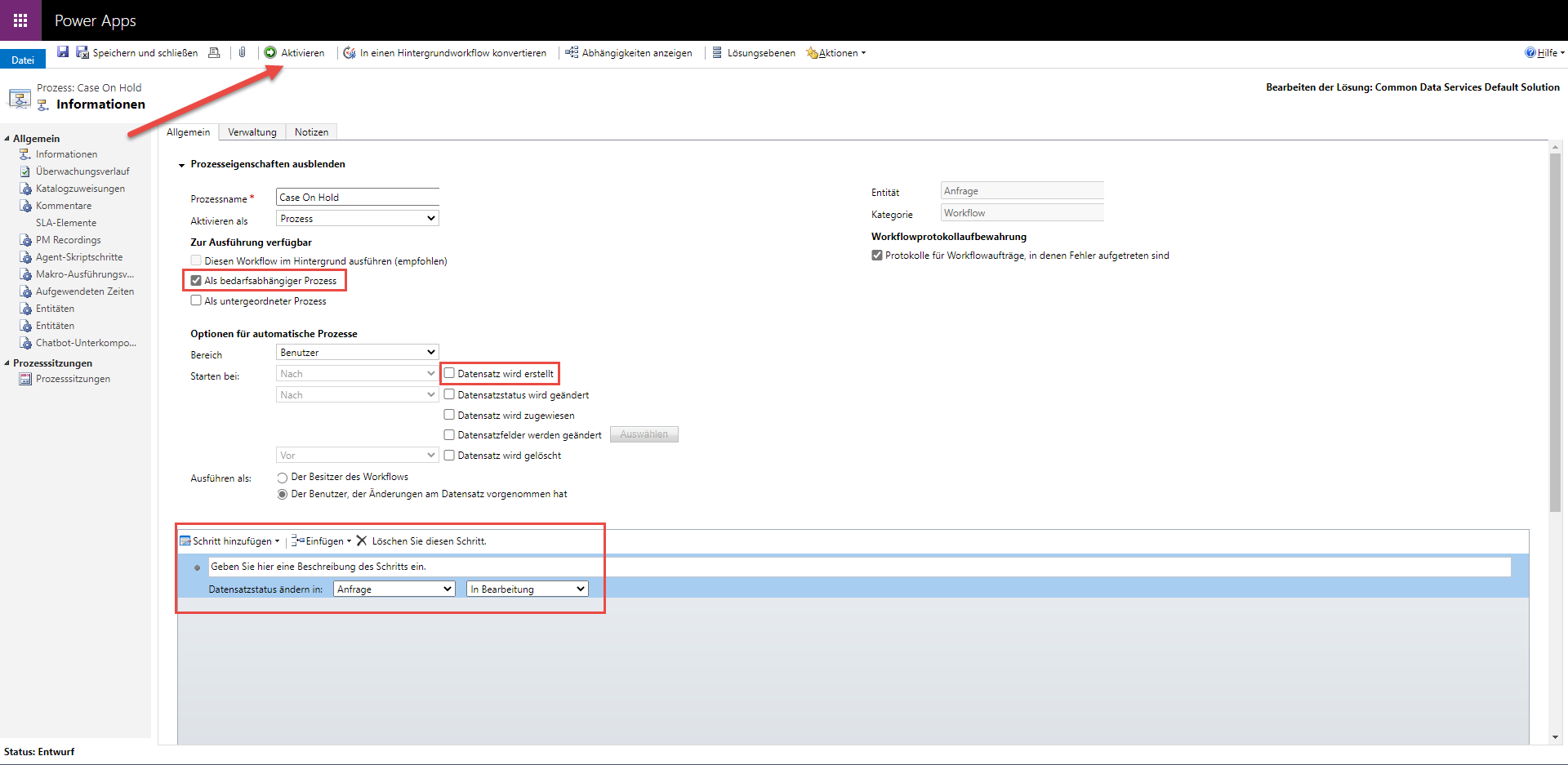Viewport: 1568px width, 765px height.
Task: Select Der Benutzer, der Änderungen vorgenommen hat option
Action: coord(283,495)
